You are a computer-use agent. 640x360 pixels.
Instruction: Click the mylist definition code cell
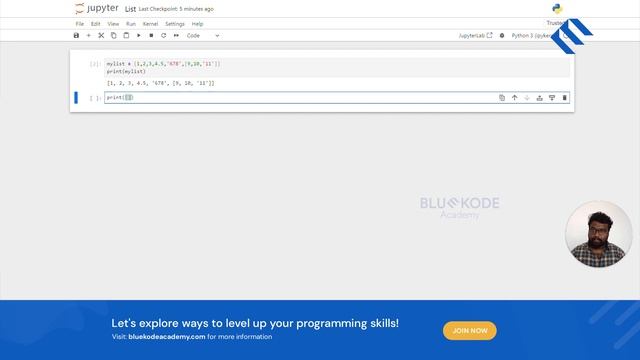(x=337, y=67)
